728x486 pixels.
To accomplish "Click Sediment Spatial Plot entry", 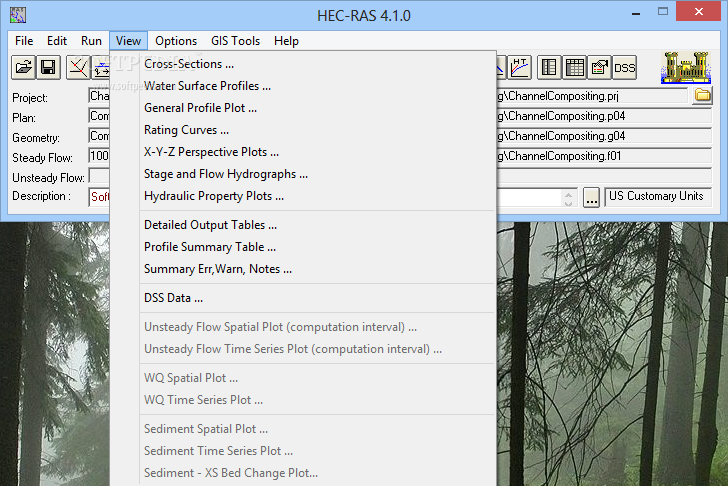I will [x=303, y=429].
